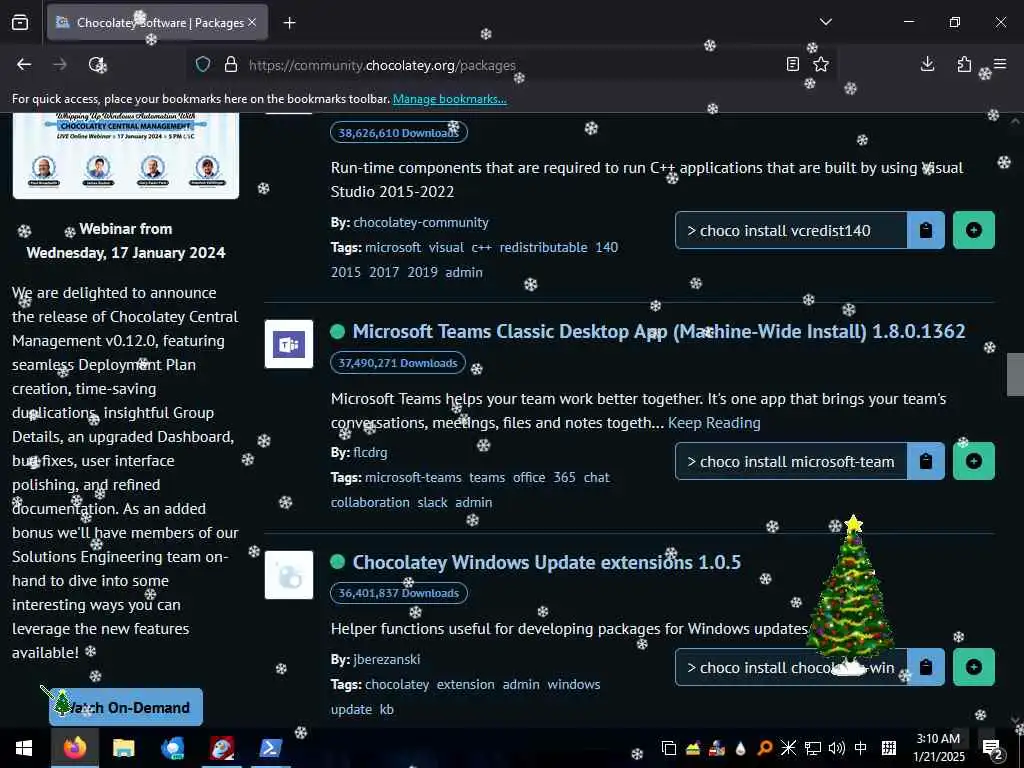Open Microsoft Teams Classic Desktop App package

point(658,332)
